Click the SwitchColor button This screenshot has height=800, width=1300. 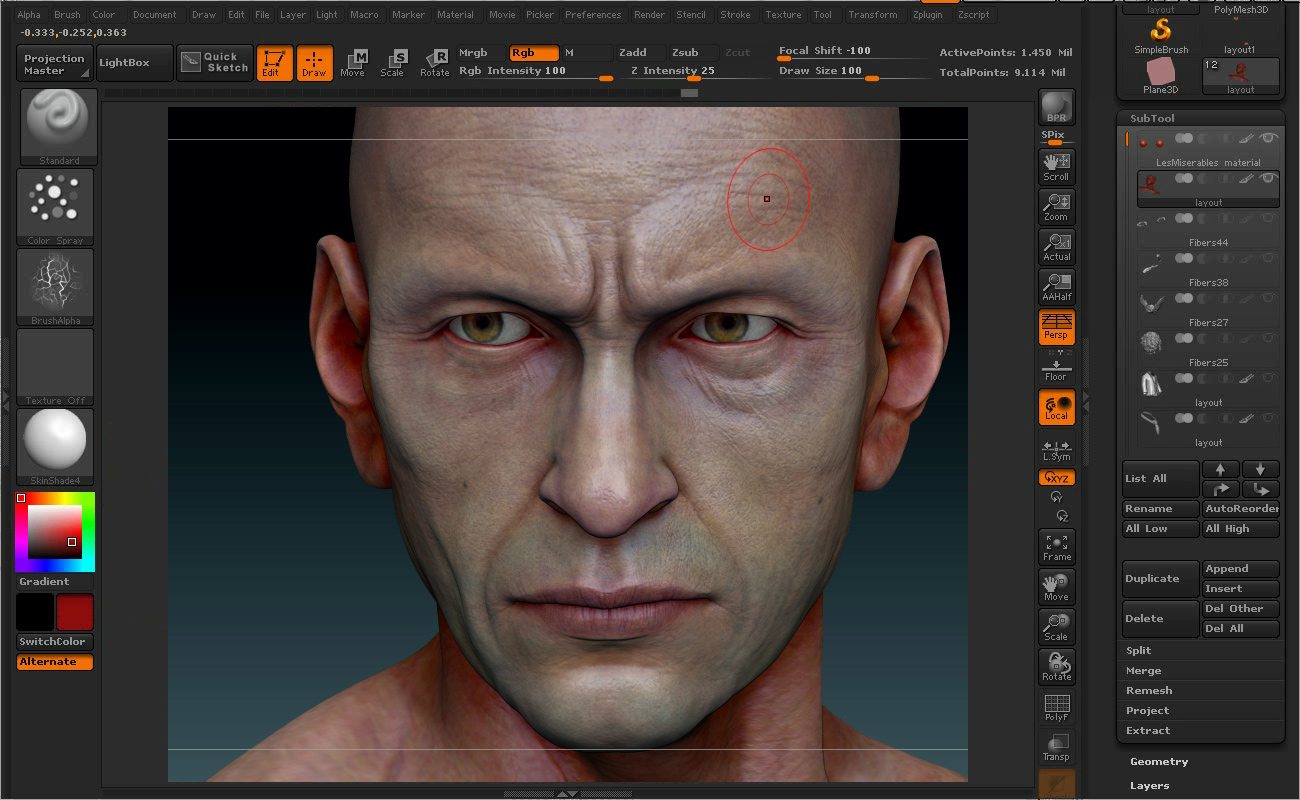[x=55, y=642]
